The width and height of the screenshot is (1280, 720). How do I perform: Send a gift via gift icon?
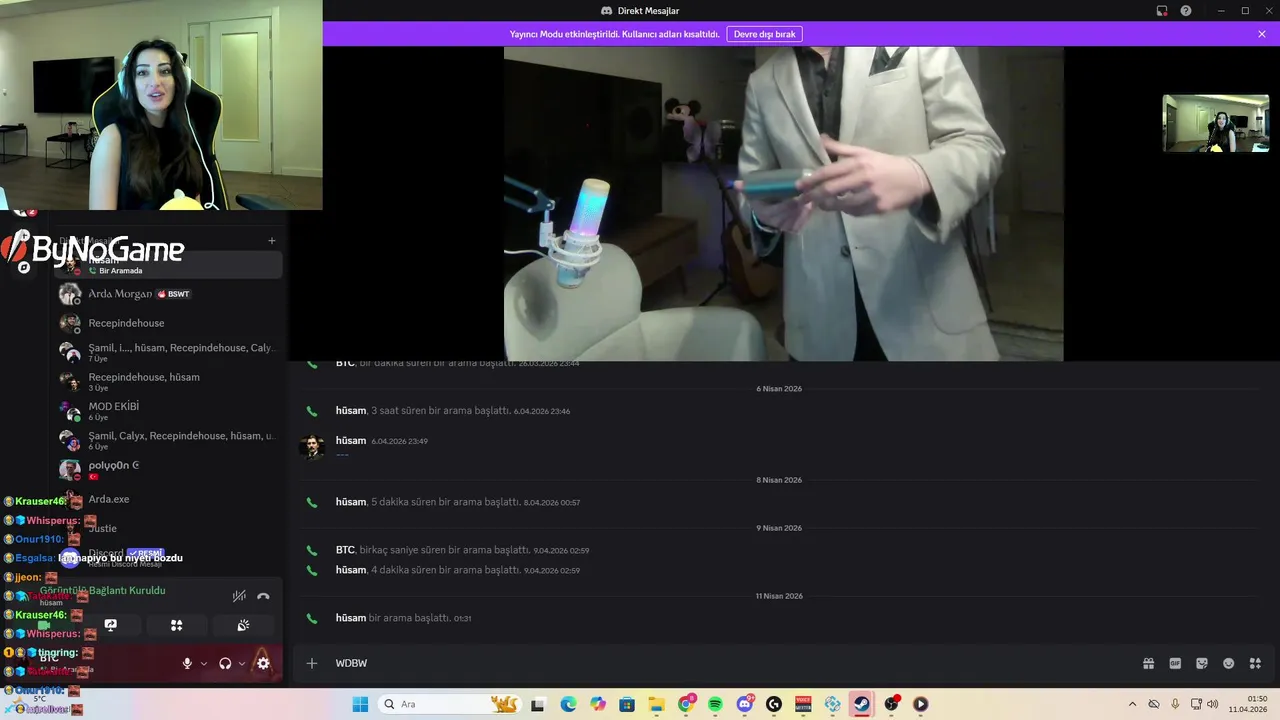pos(1149,663)
